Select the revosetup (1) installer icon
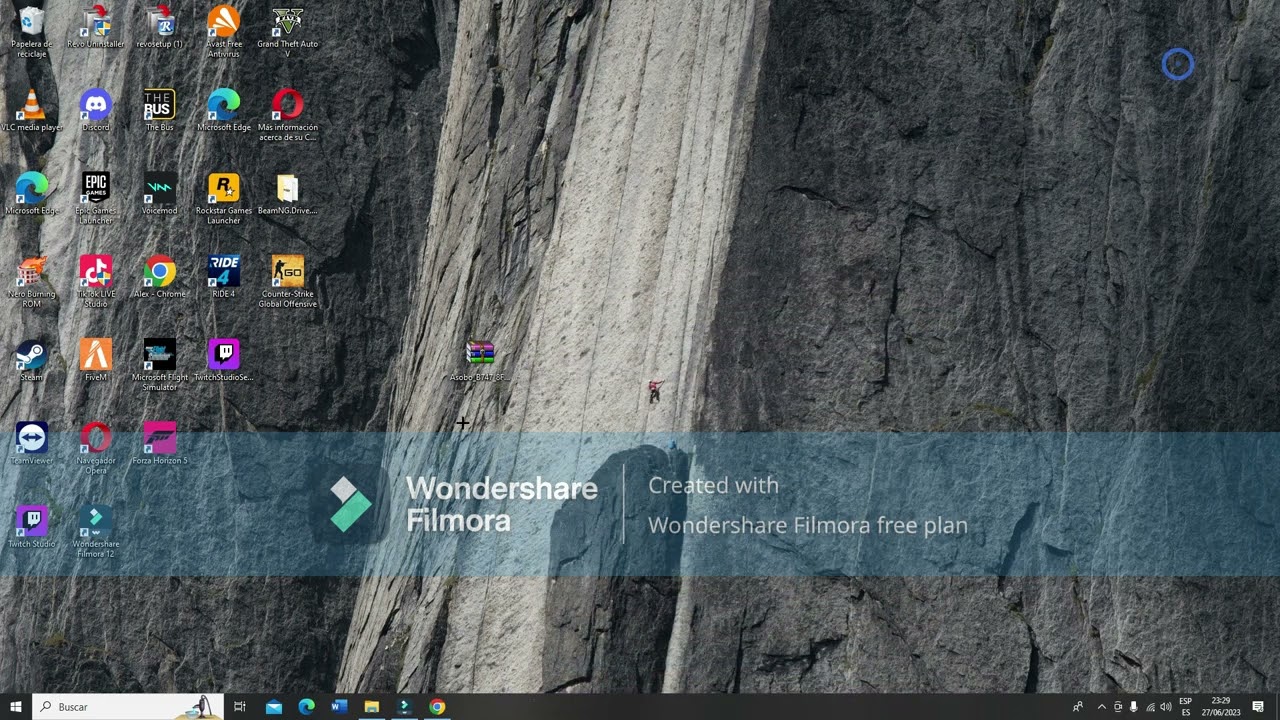Viewport: 1280px width, 720px height. [160, 28]
